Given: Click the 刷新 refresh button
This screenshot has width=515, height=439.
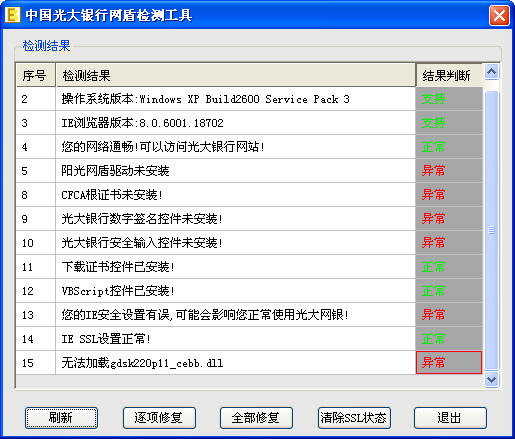Looking at the screenshot, I should 61,418.
